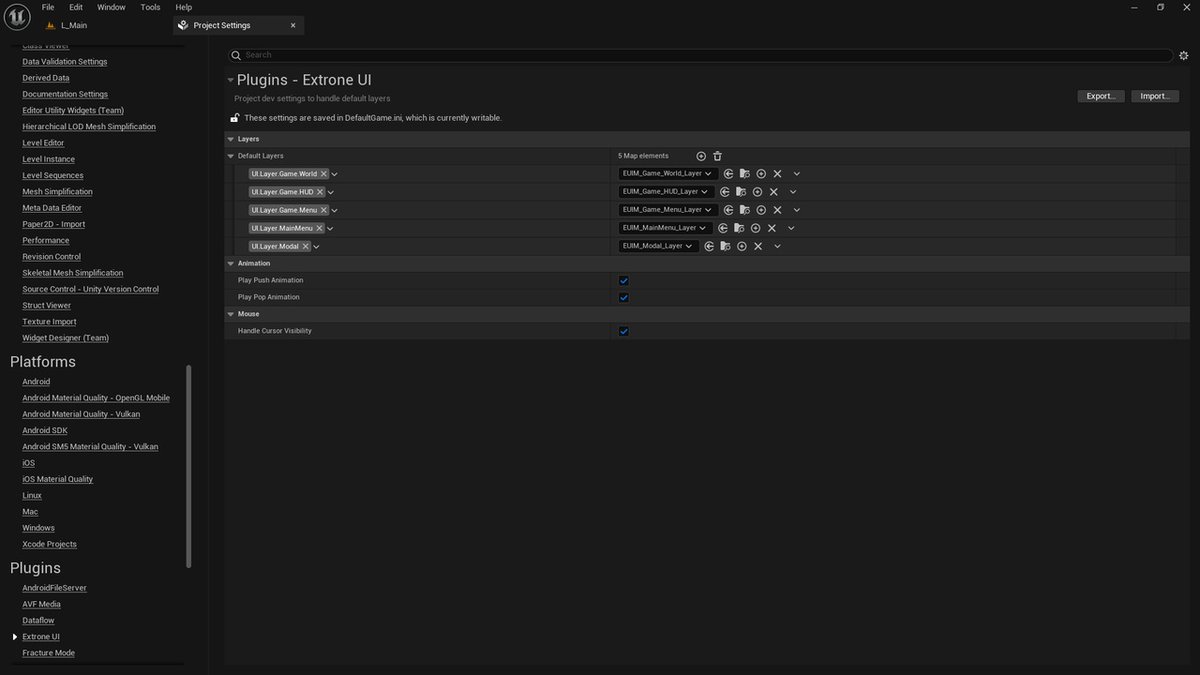Browse to EUIM_MainMenu_Layer in Content Browser
The height and width of the screenshot is (675, 1200).
click(x=739, y=228)
